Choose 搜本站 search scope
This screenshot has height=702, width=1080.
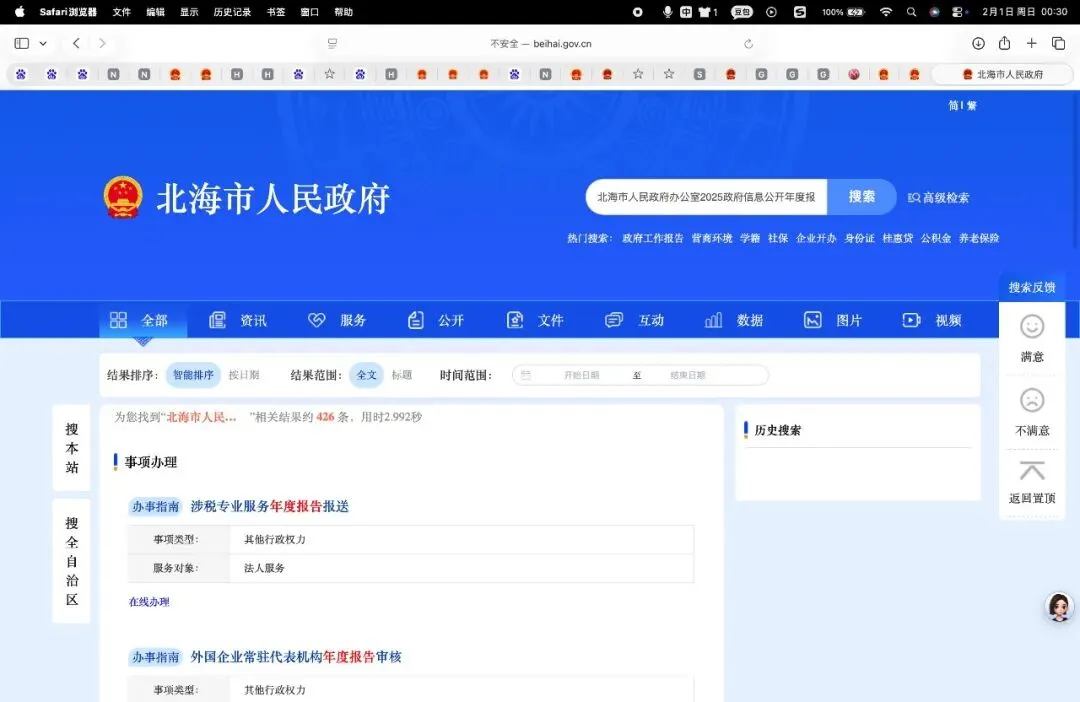[72, 448]
